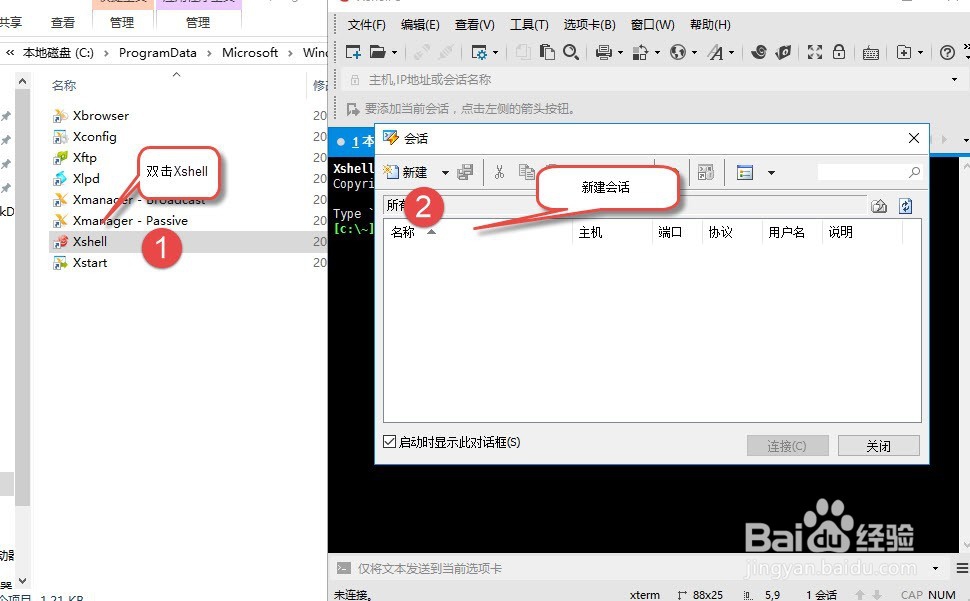
Task: Click the 关闭 button in the session dialog
Action: click(x=879, y=445)
